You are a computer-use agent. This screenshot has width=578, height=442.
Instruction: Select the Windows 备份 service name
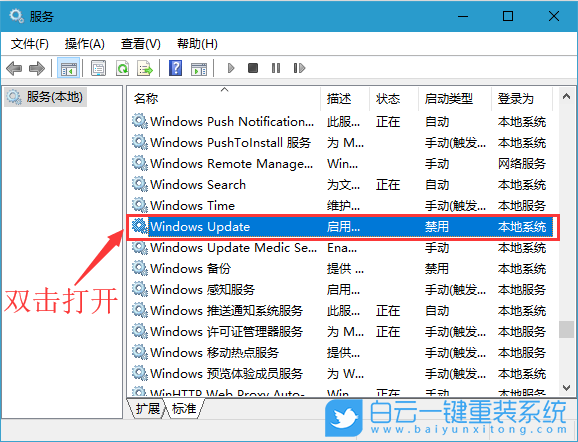(190, 268)
